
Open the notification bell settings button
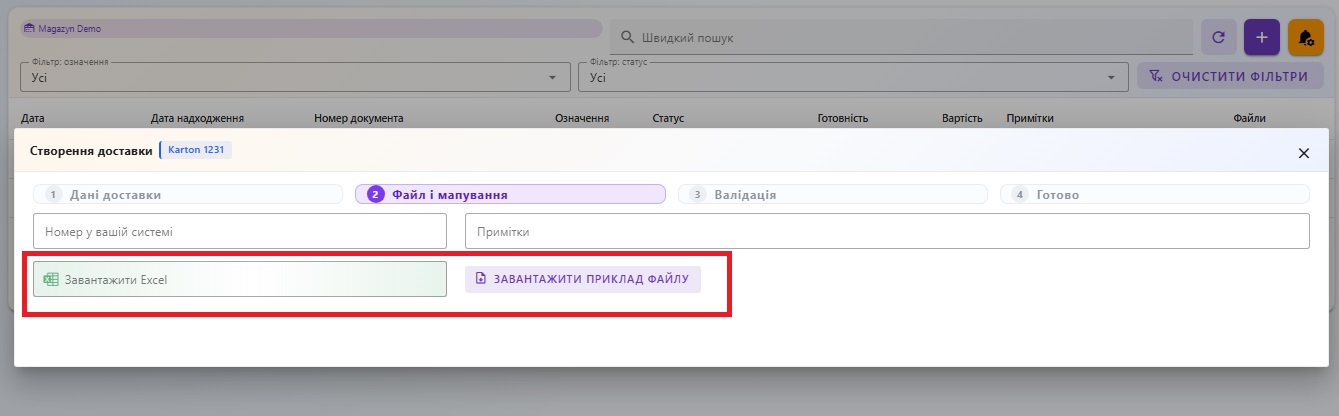pyautogui.click(x=1305, y=37)
